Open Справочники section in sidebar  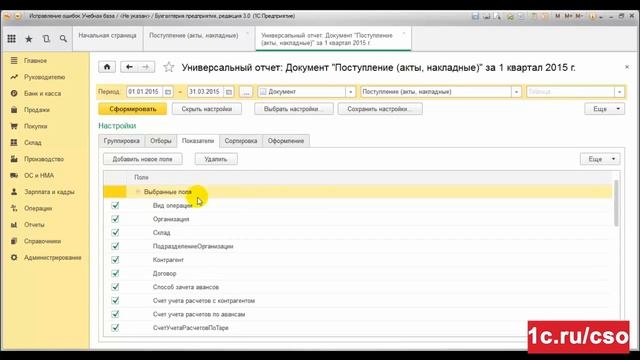42,241
